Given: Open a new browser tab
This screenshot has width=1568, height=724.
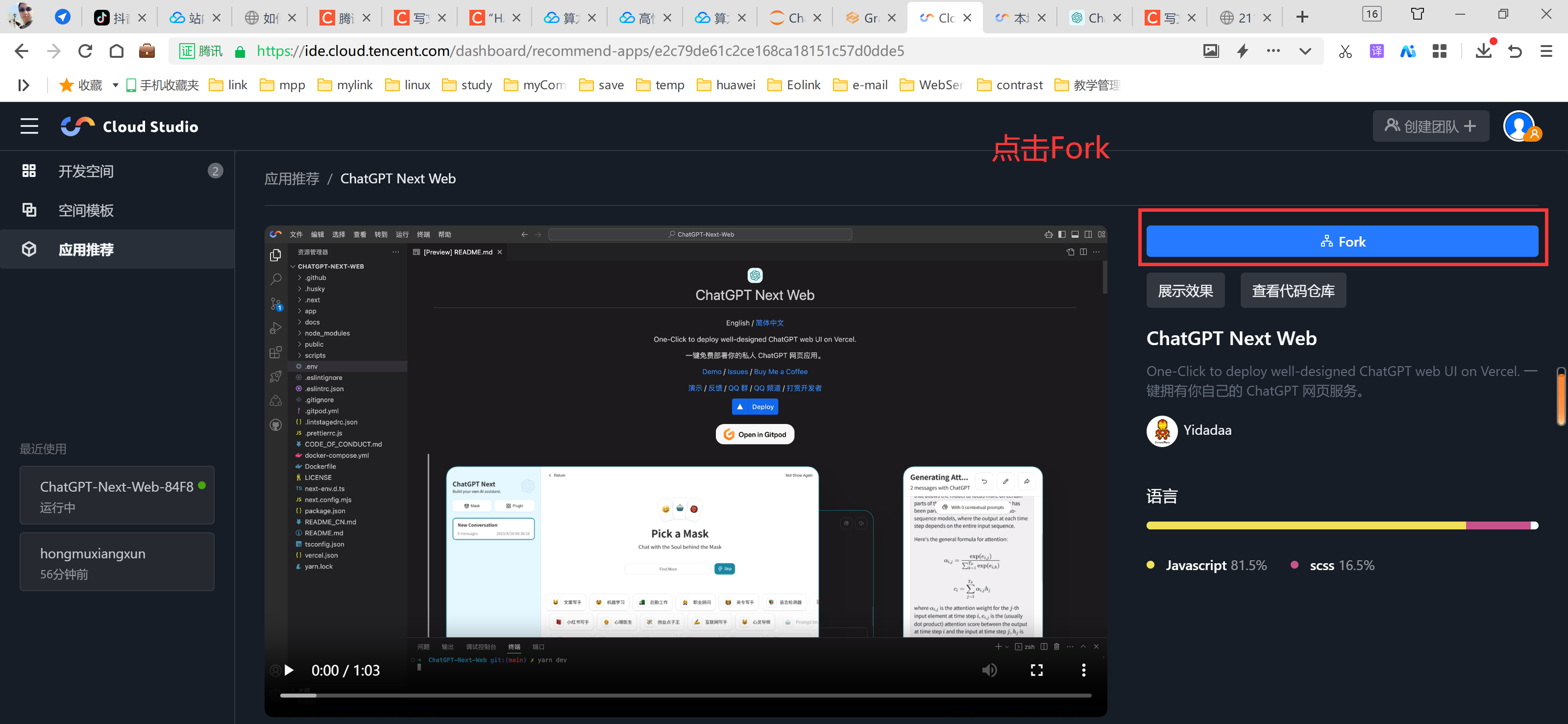Looking at the screenshot, I should pyautogui.click(x=1302, y=17).
